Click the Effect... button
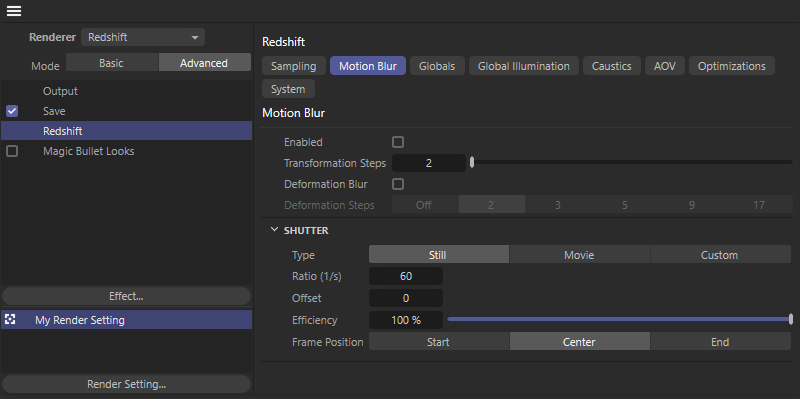 (126, 296)
